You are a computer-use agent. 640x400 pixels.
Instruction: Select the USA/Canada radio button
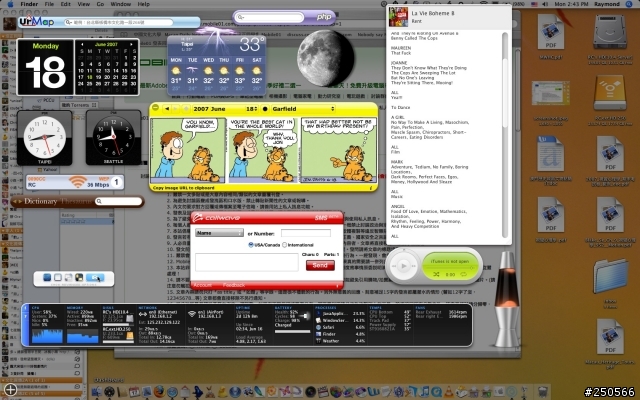pyautogui.click(x=251, y=245)
